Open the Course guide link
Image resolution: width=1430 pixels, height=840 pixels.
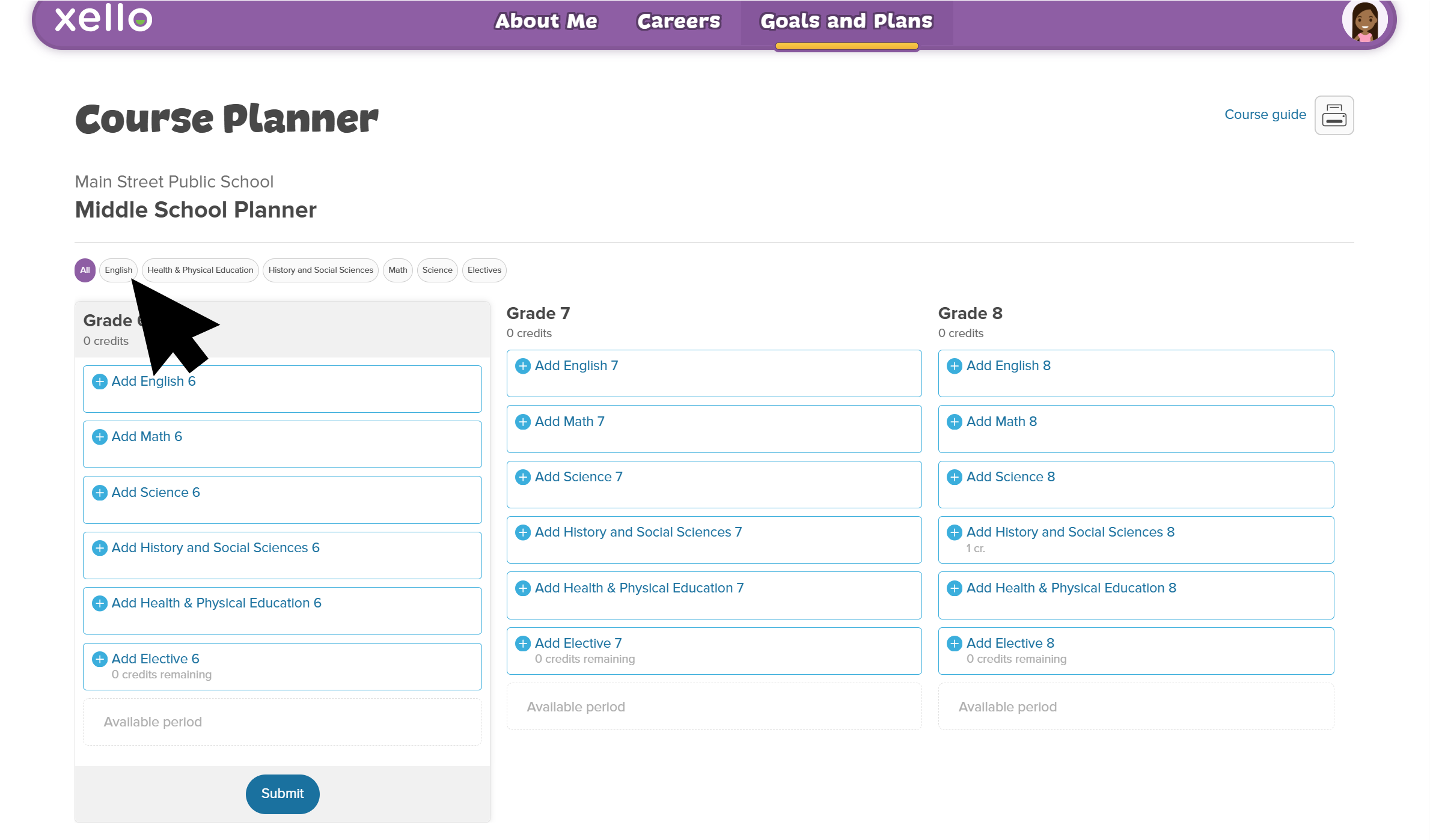coord(1265,115)
